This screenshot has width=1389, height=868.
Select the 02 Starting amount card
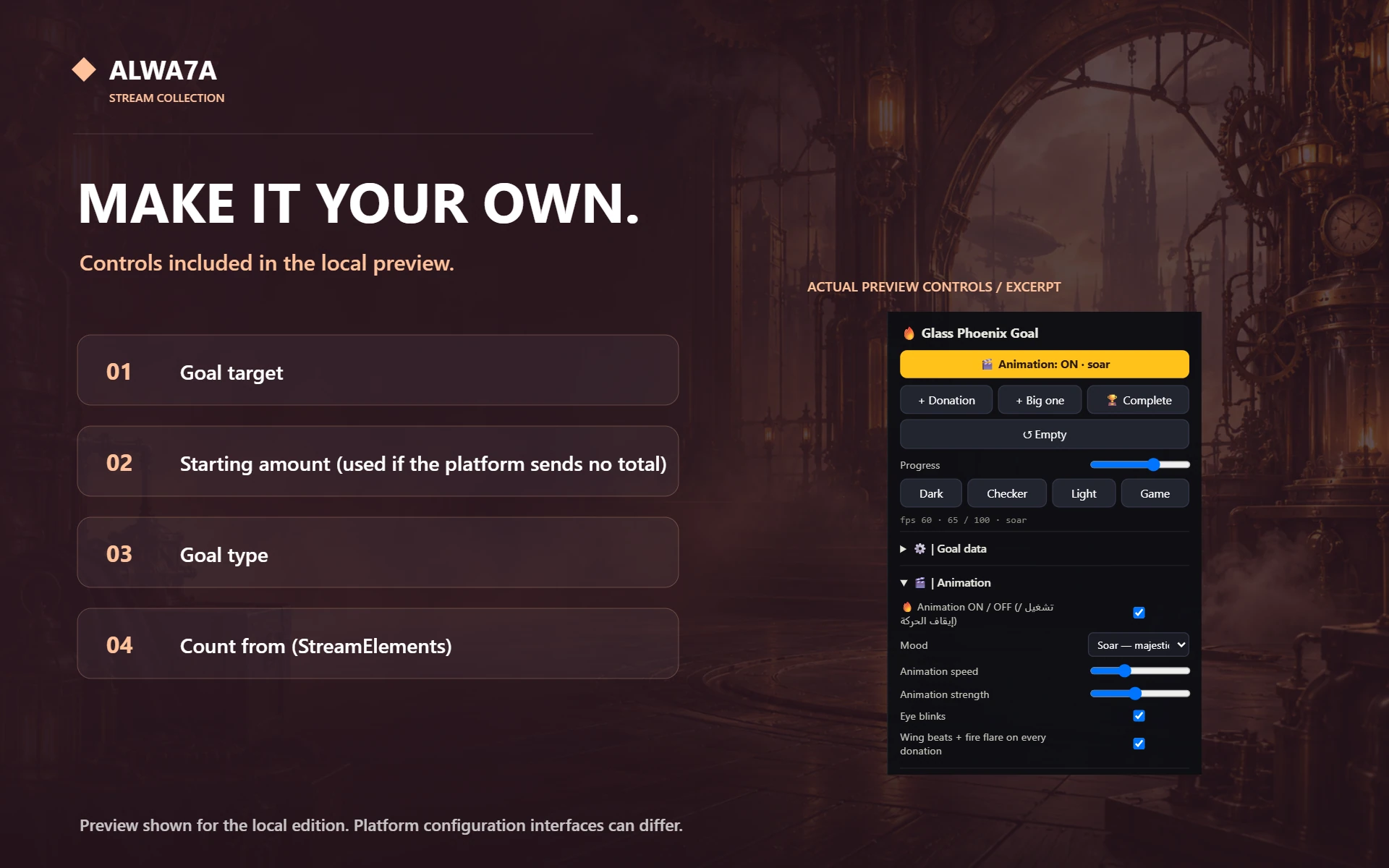pyautogui.click(x=378, y=461)
